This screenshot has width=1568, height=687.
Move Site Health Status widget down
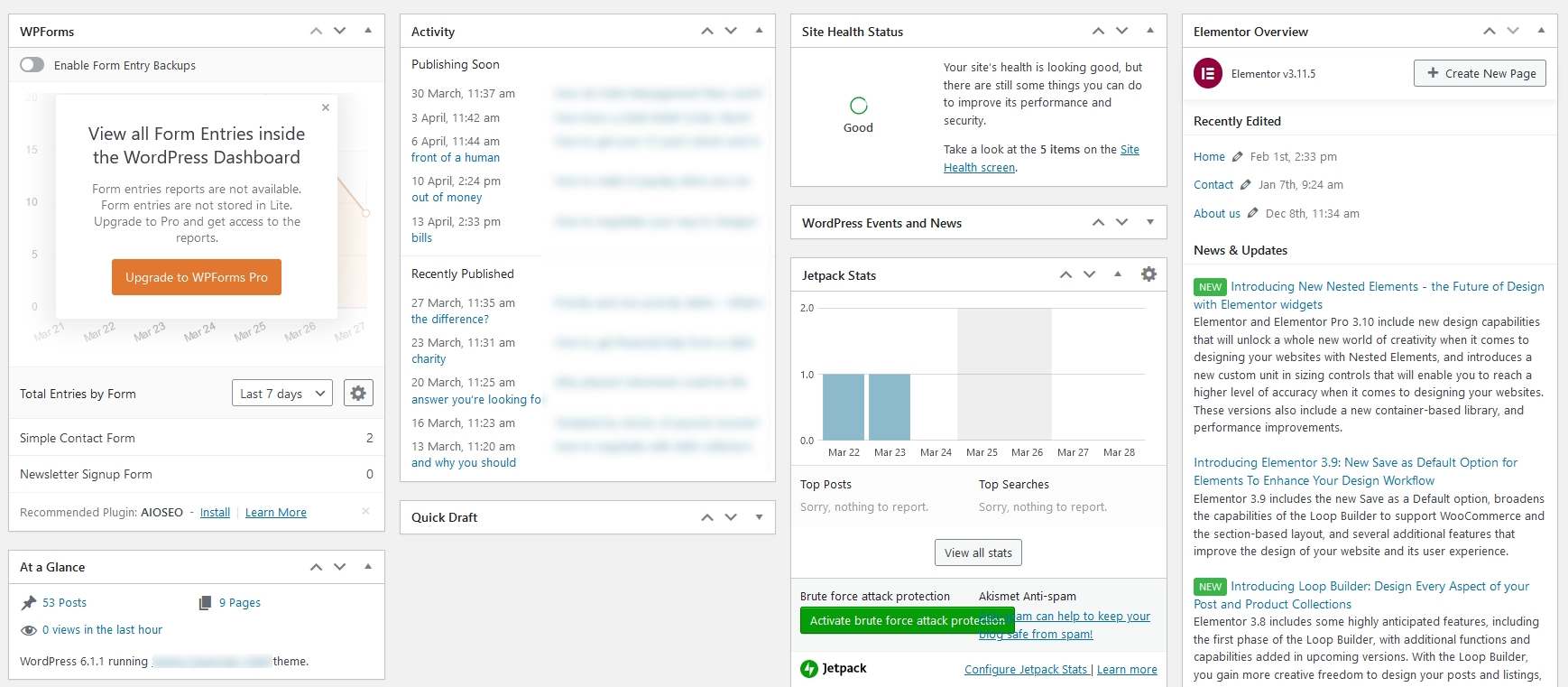tap(1122, 31)
